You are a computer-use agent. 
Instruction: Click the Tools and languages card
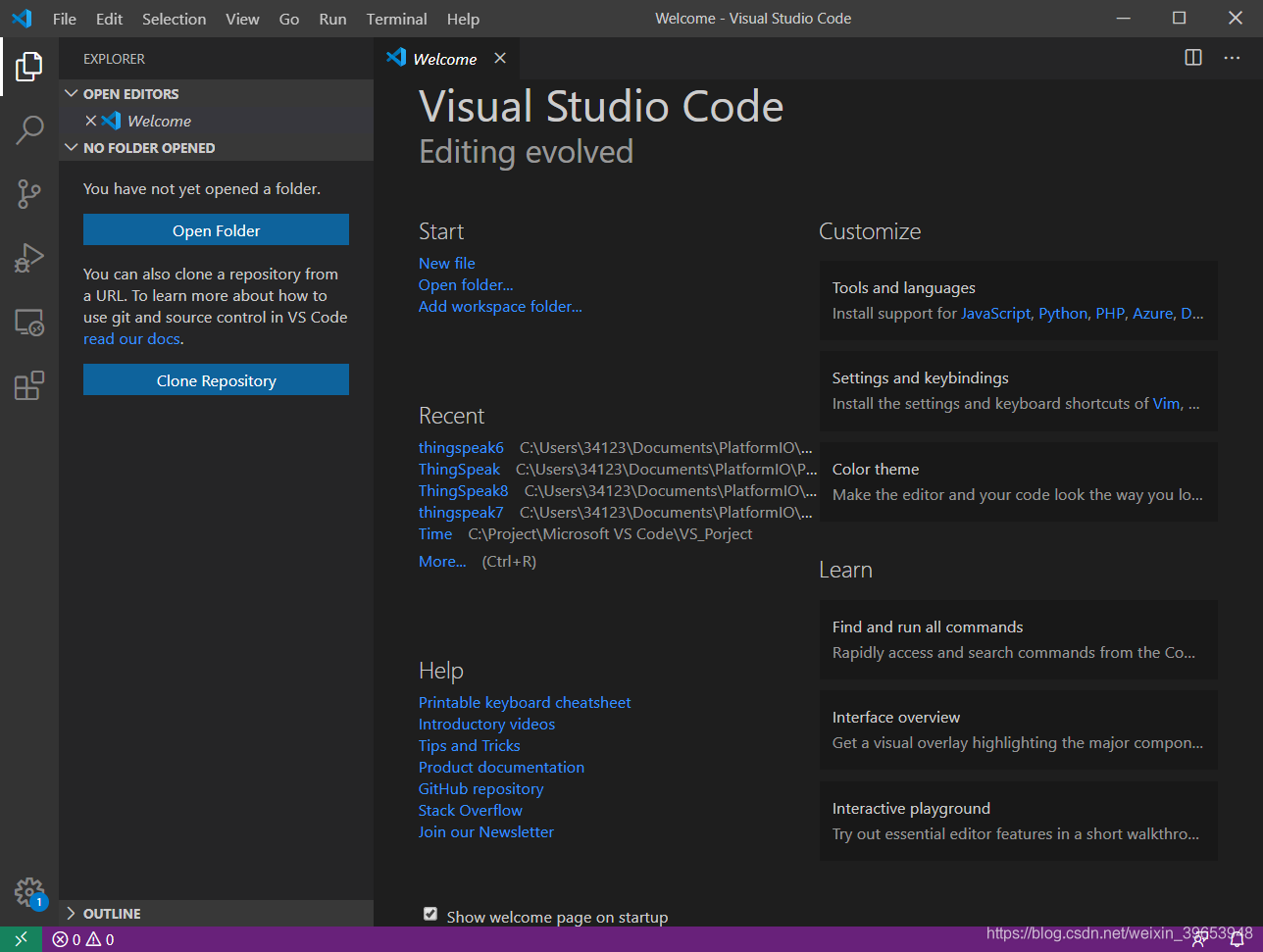(1019, 301)
